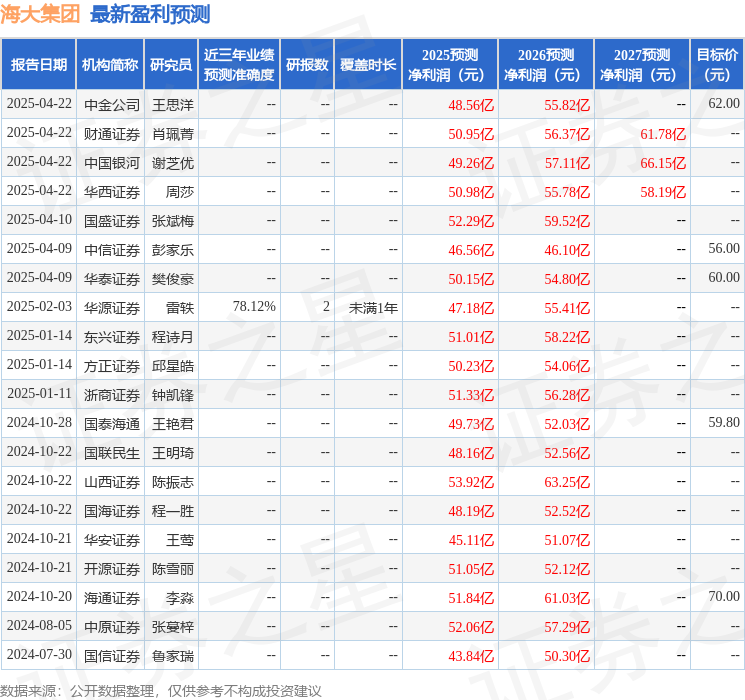Select the 方正证券 institution cell

coord(112,366)
